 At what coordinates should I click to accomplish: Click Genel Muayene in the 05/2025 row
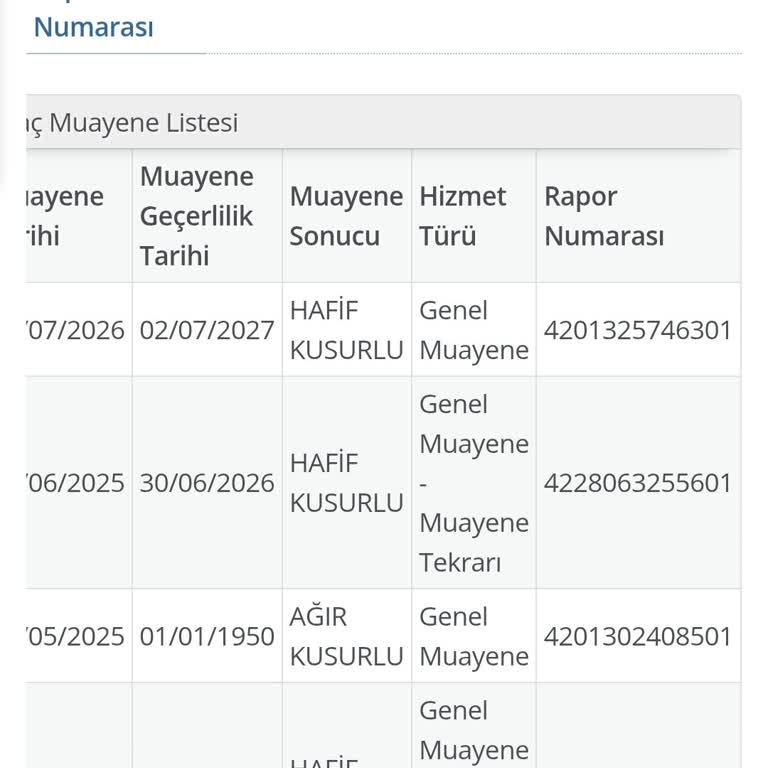(x=474, y=636)
